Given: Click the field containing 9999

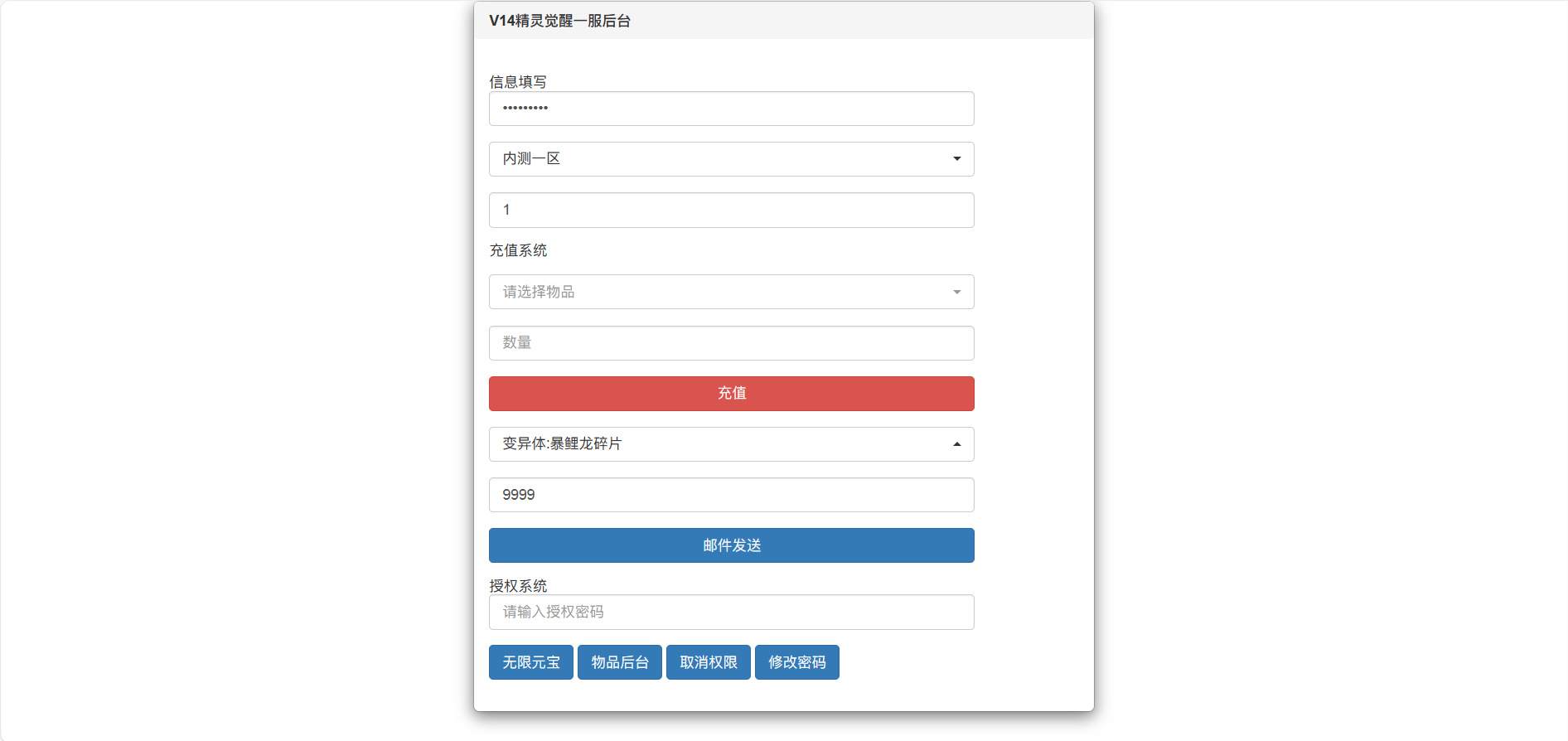Looking at the screenshot, I should click(731, 495).
